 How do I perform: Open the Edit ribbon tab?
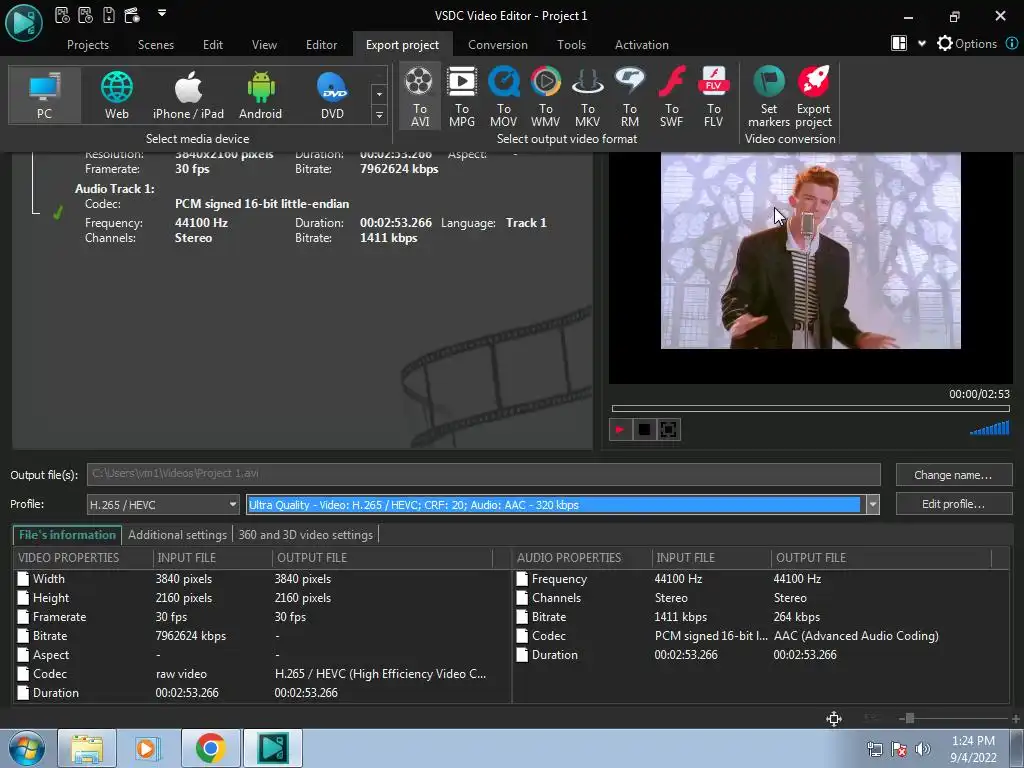tap(213, 44)
